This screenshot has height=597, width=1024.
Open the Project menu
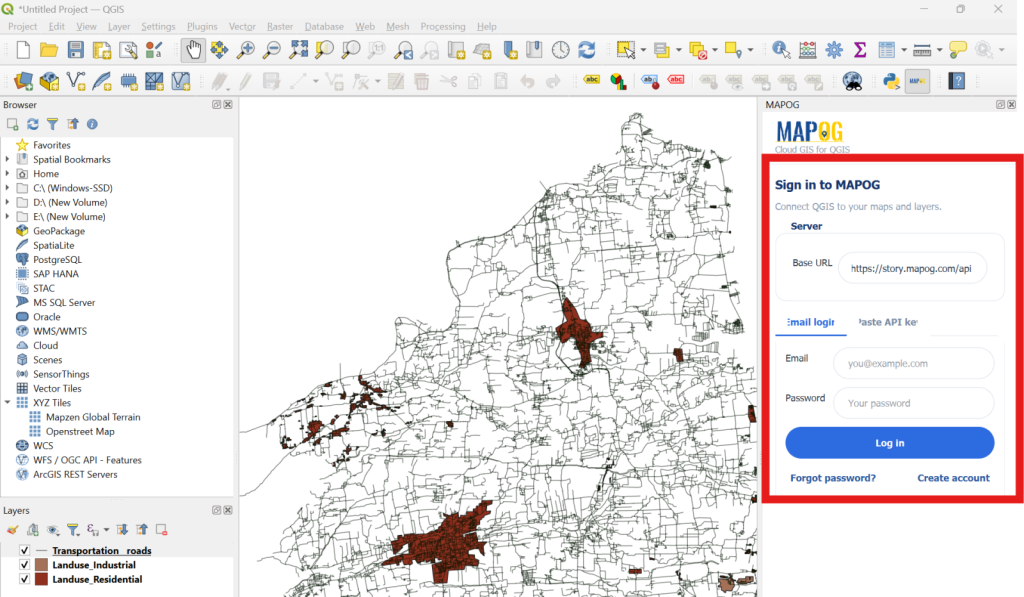tap(22, 26)
